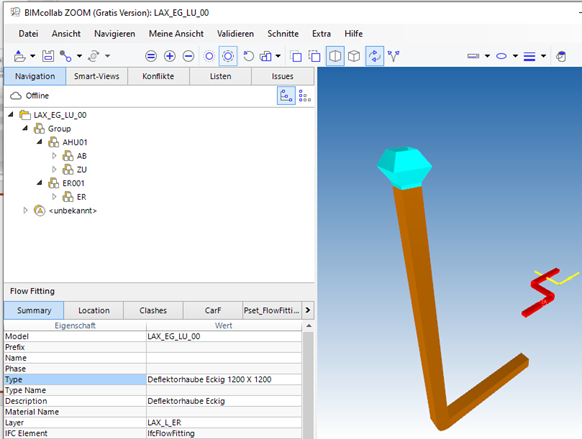Image resolution: width=582 pixels, height=439 pixels.
Task: Collapse the ER001 tree node
Action: pos(39,183)
